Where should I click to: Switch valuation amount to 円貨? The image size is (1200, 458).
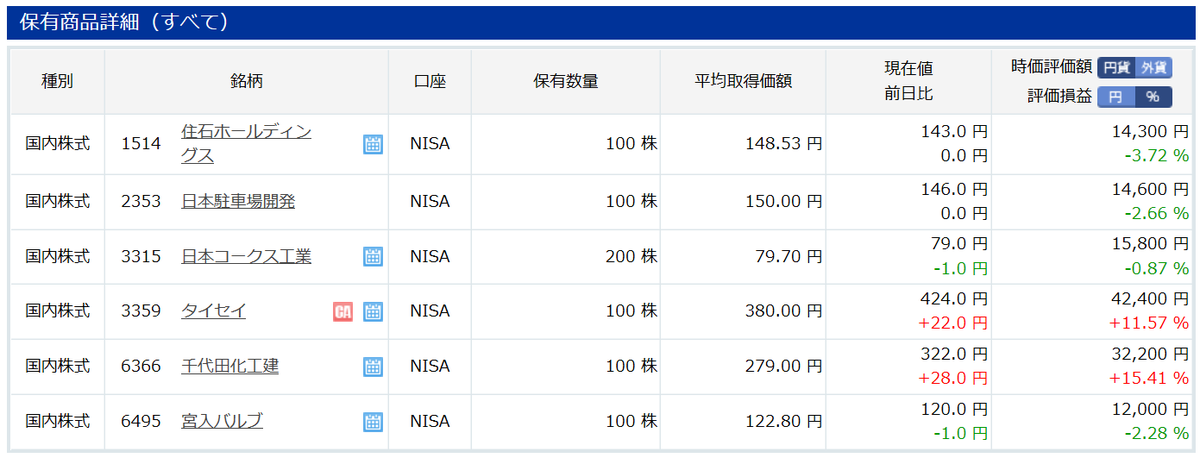click(1116, 68)
